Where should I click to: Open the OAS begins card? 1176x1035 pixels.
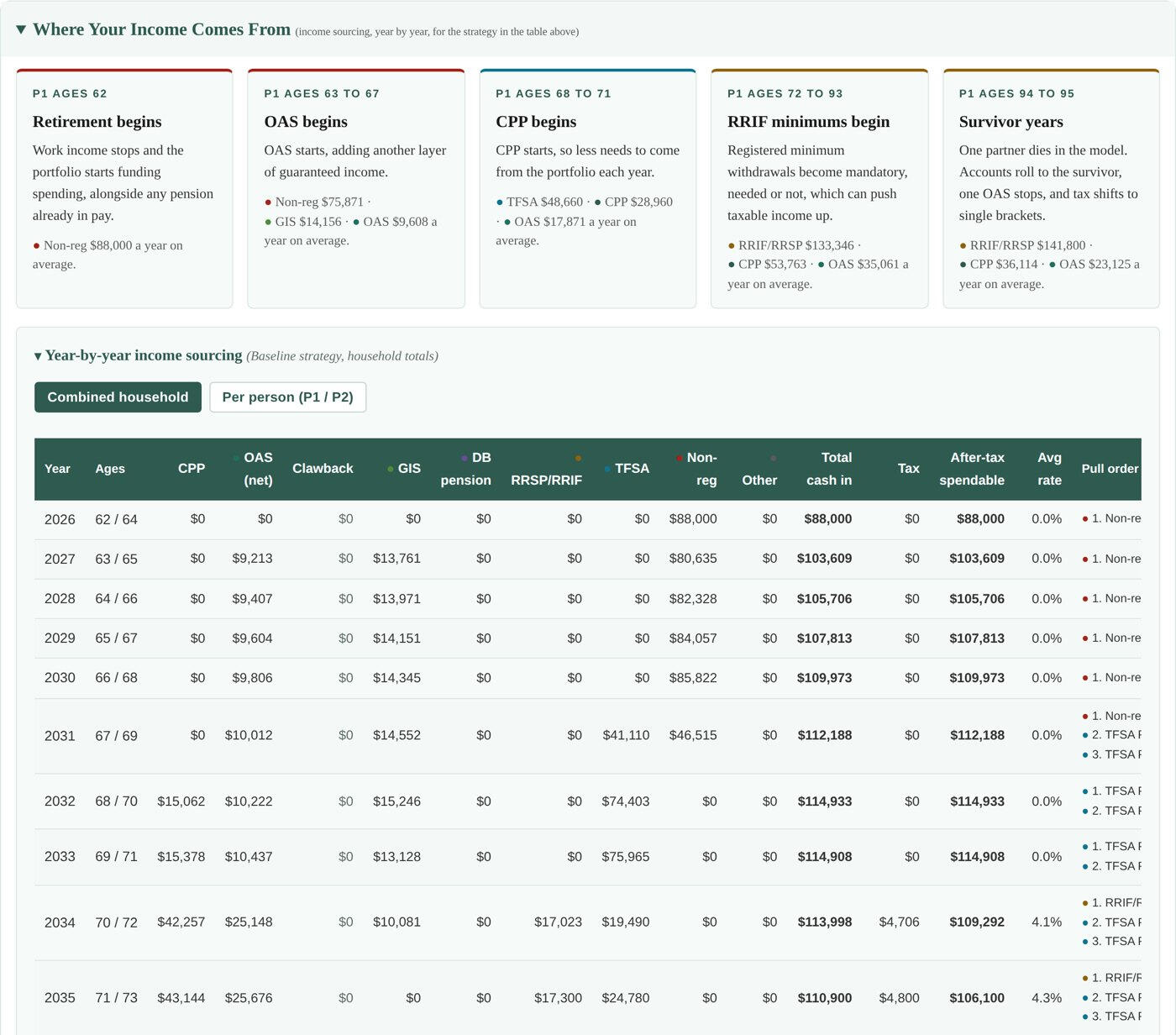[356, 188]
